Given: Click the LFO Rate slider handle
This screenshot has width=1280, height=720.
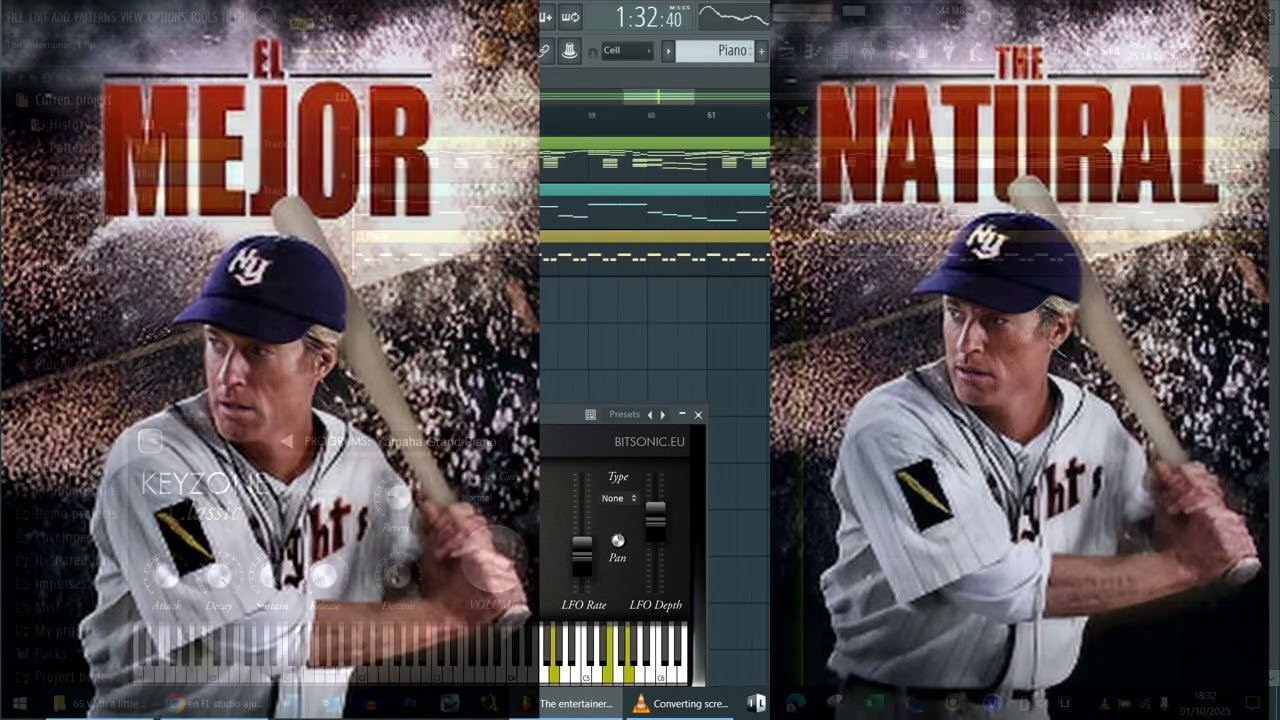Looking at the screenshot, I should point(582,555).
